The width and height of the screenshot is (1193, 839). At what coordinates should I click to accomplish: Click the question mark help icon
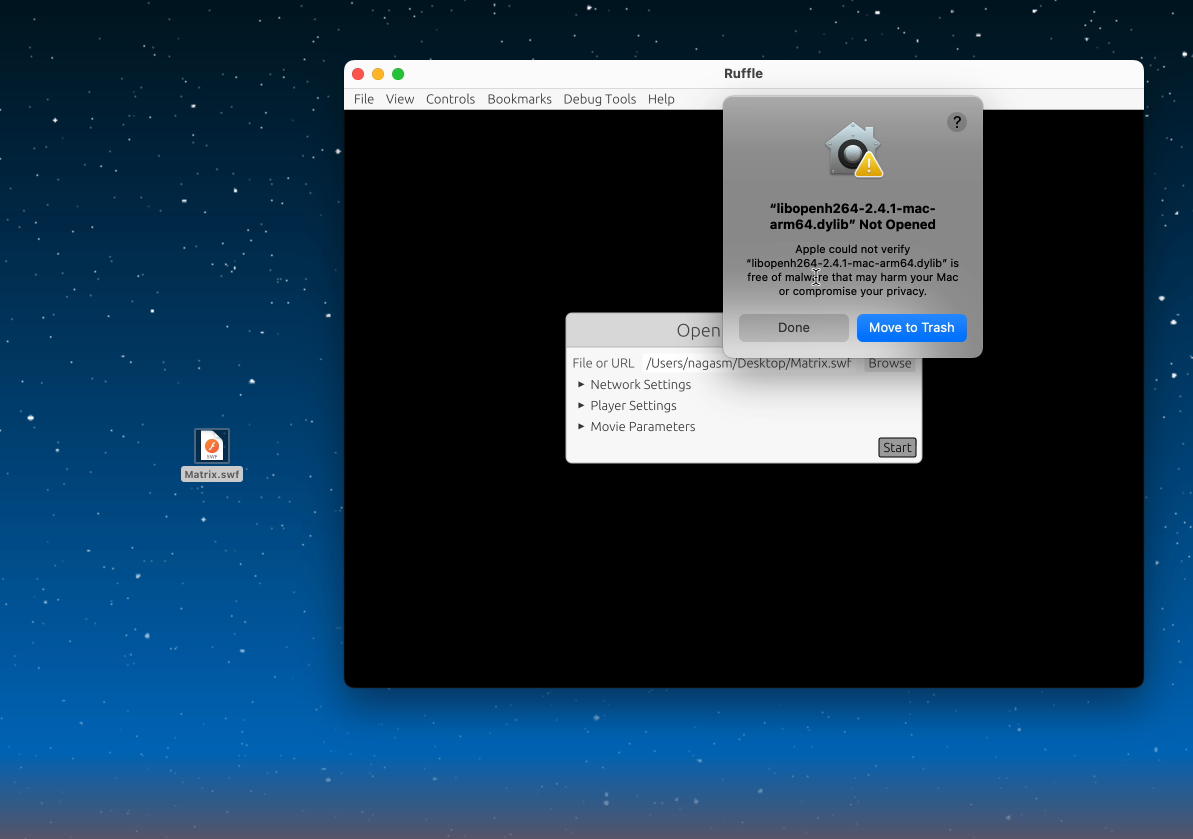pos(956,122)
